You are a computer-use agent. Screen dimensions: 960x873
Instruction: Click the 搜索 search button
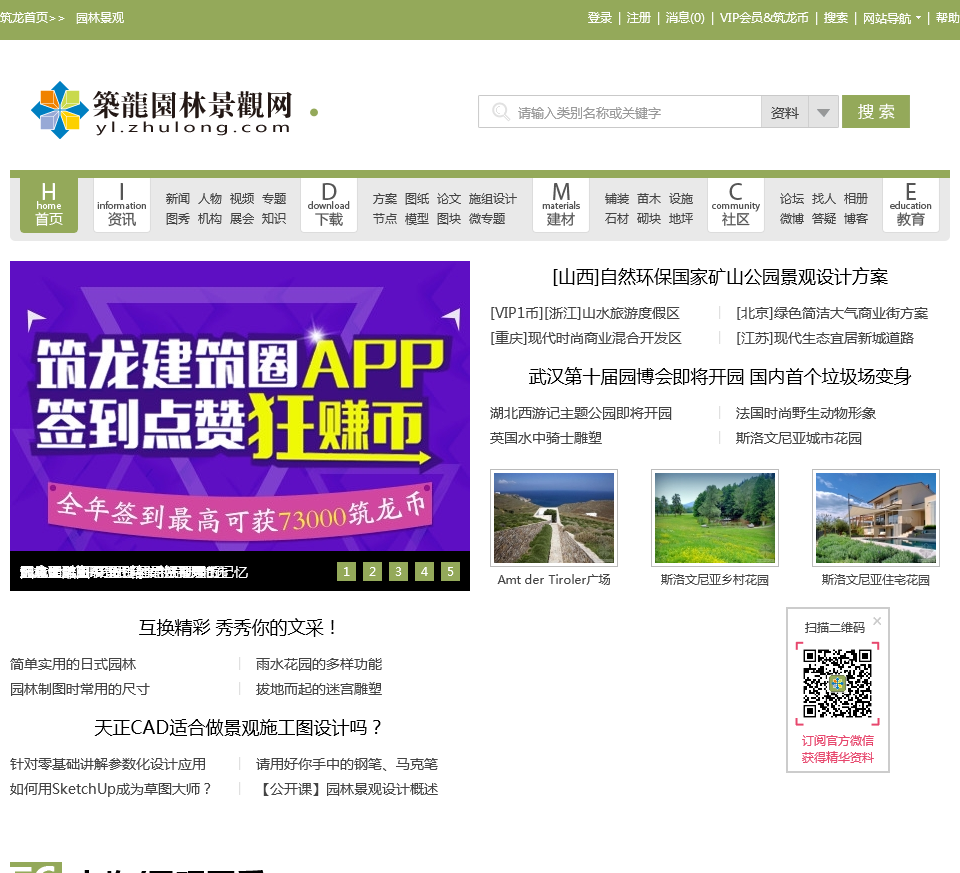point(876,111)
